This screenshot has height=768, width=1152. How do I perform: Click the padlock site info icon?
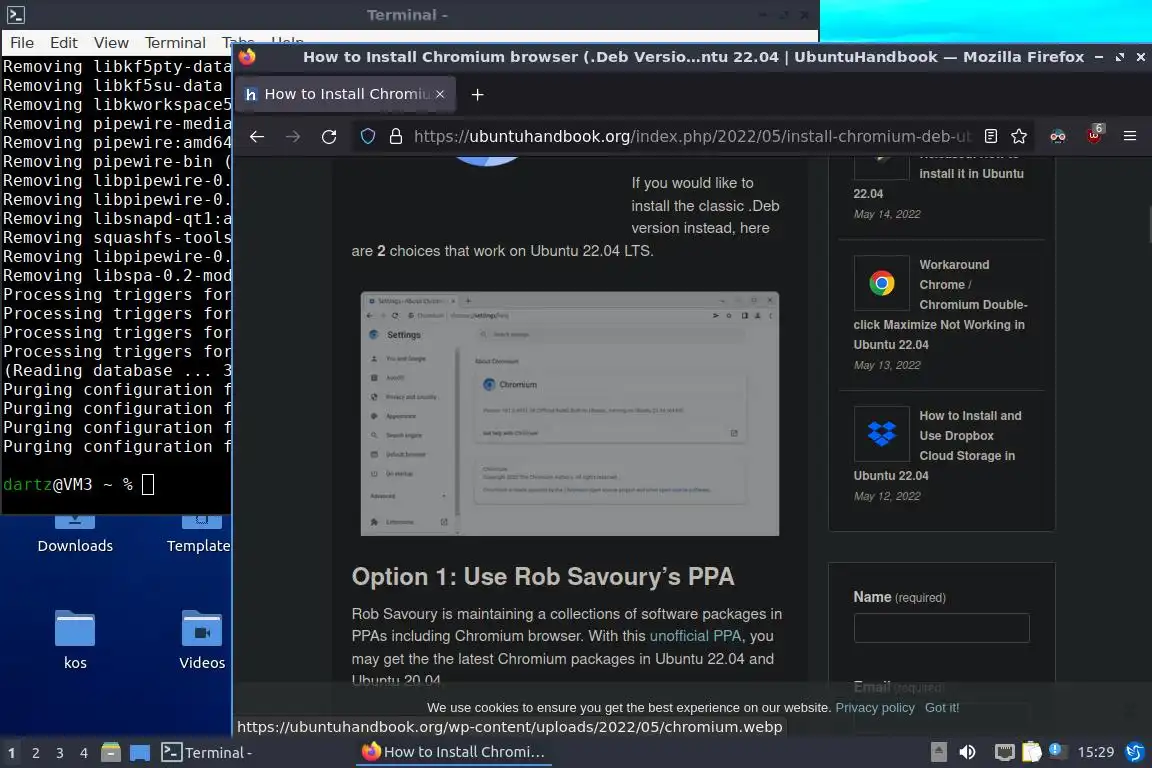click(x=396, y=137)
